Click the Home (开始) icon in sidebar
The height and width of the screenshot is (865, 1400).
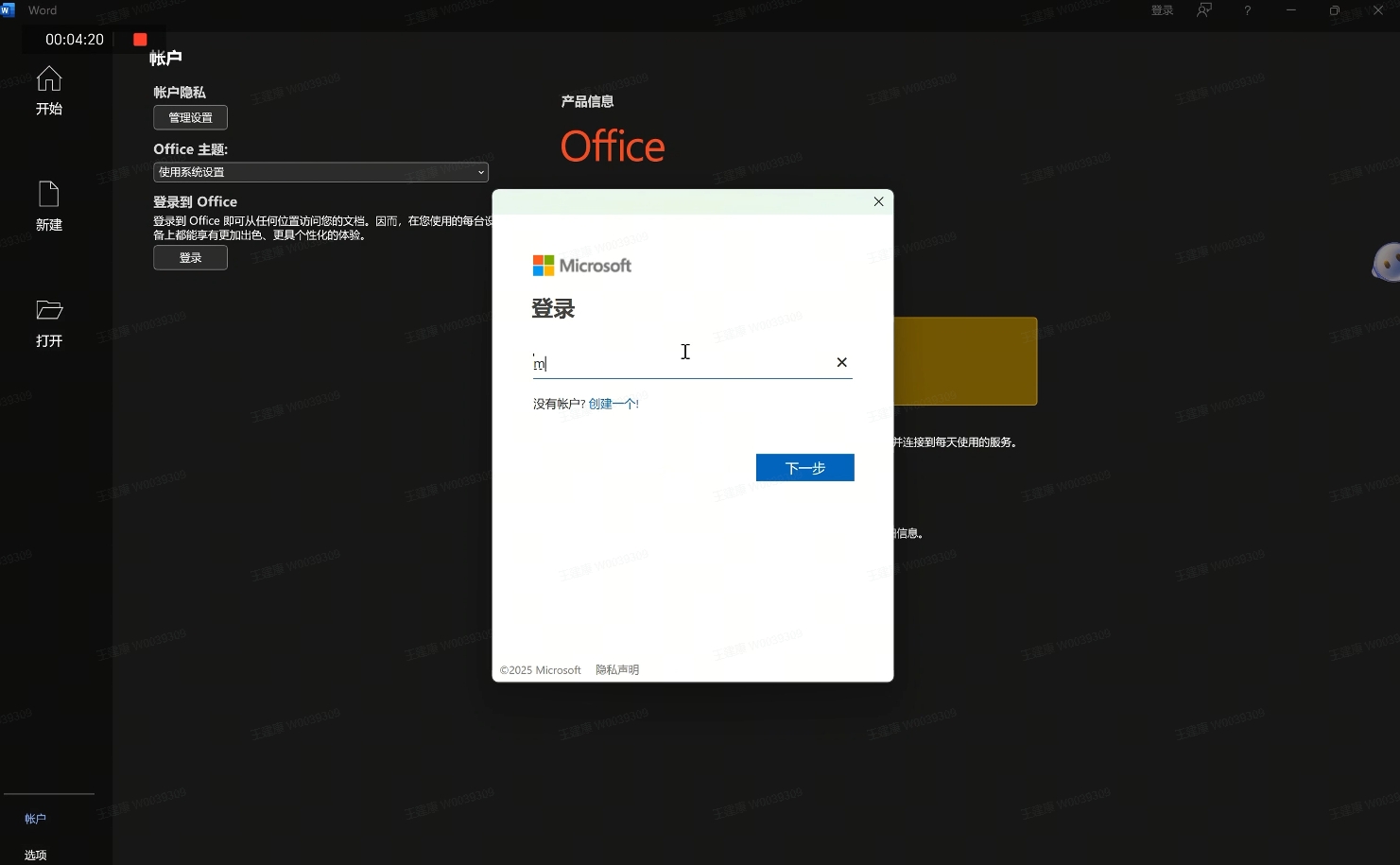point(49,79)
